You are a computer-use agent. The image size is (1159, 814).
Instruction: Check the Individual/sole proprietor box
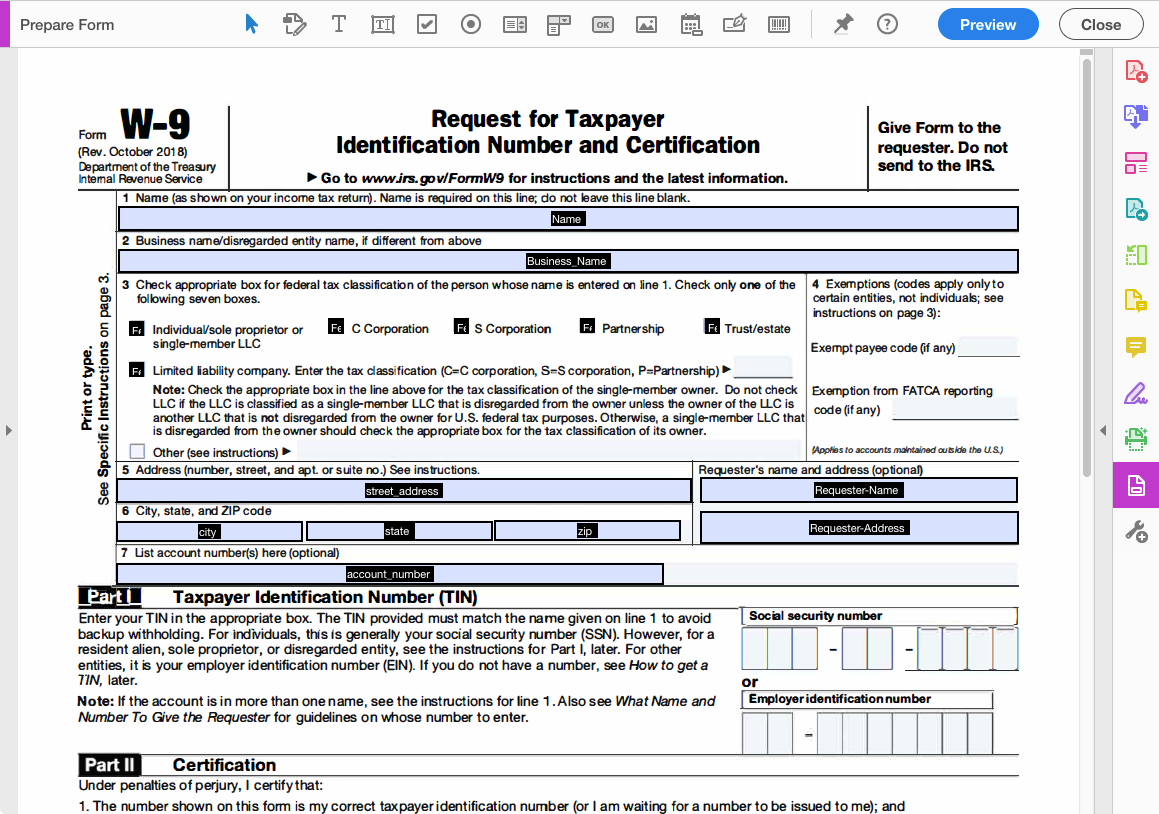pos(137,328)
